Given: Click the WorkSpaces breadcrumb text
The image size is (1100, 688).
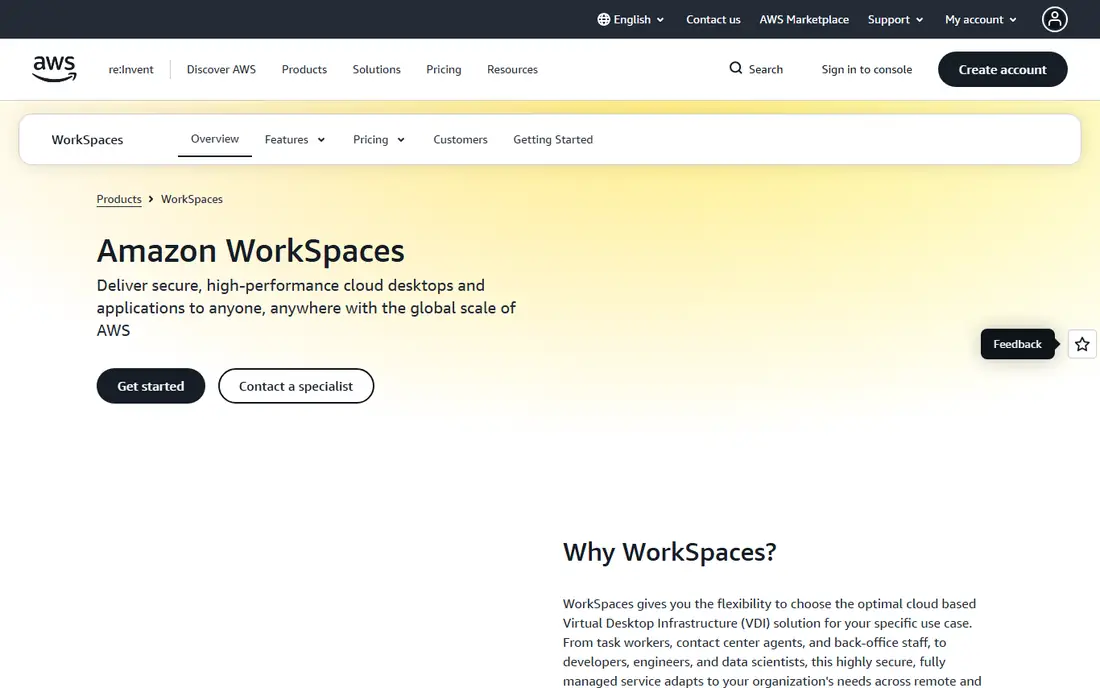Looking at the screenshot, I should [x=192, y=199].
